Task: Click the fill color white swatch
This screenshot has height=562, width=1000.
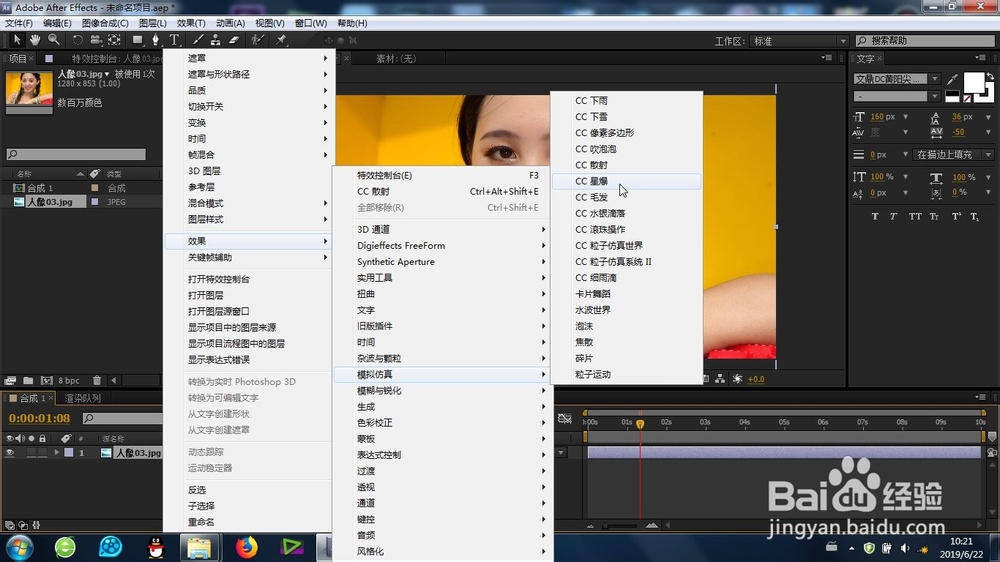Action: (973, 84)
